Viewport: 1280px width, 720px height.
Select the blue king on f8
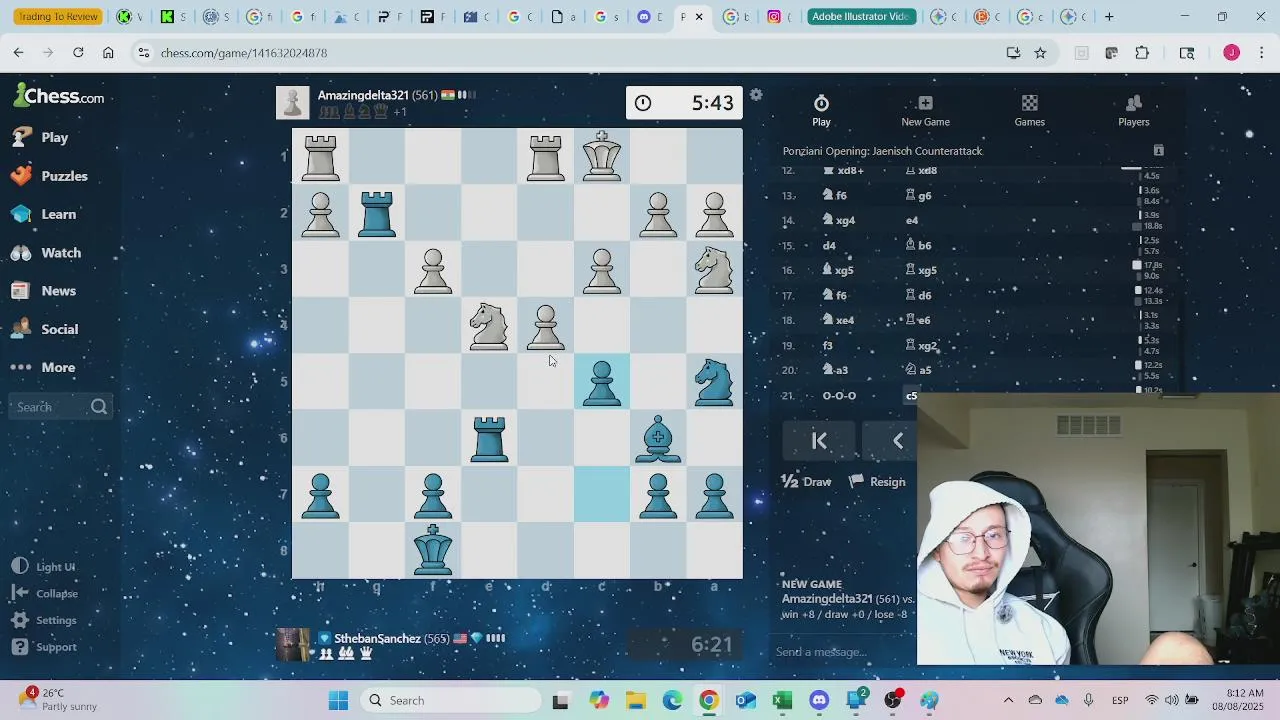coord(433,551)
